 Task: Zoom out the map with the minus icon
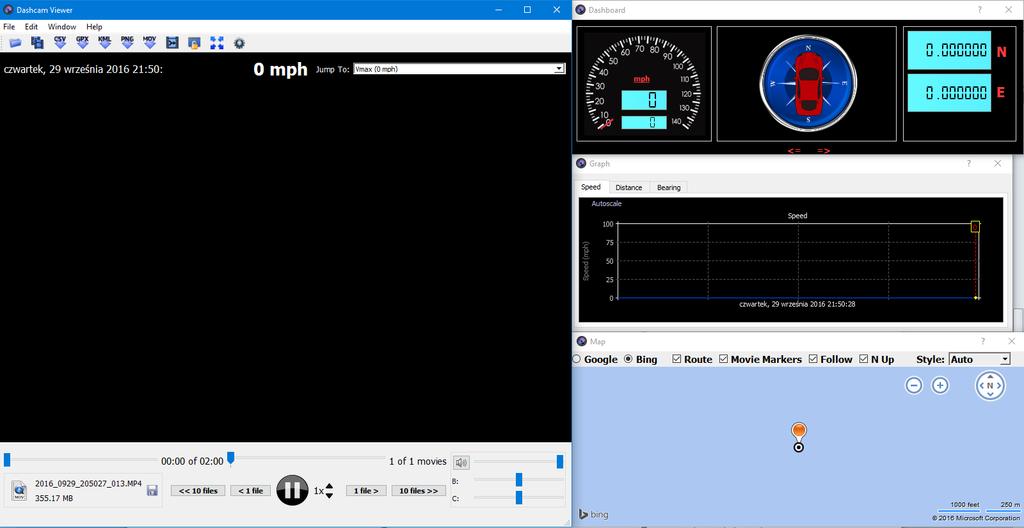[914, 386]
